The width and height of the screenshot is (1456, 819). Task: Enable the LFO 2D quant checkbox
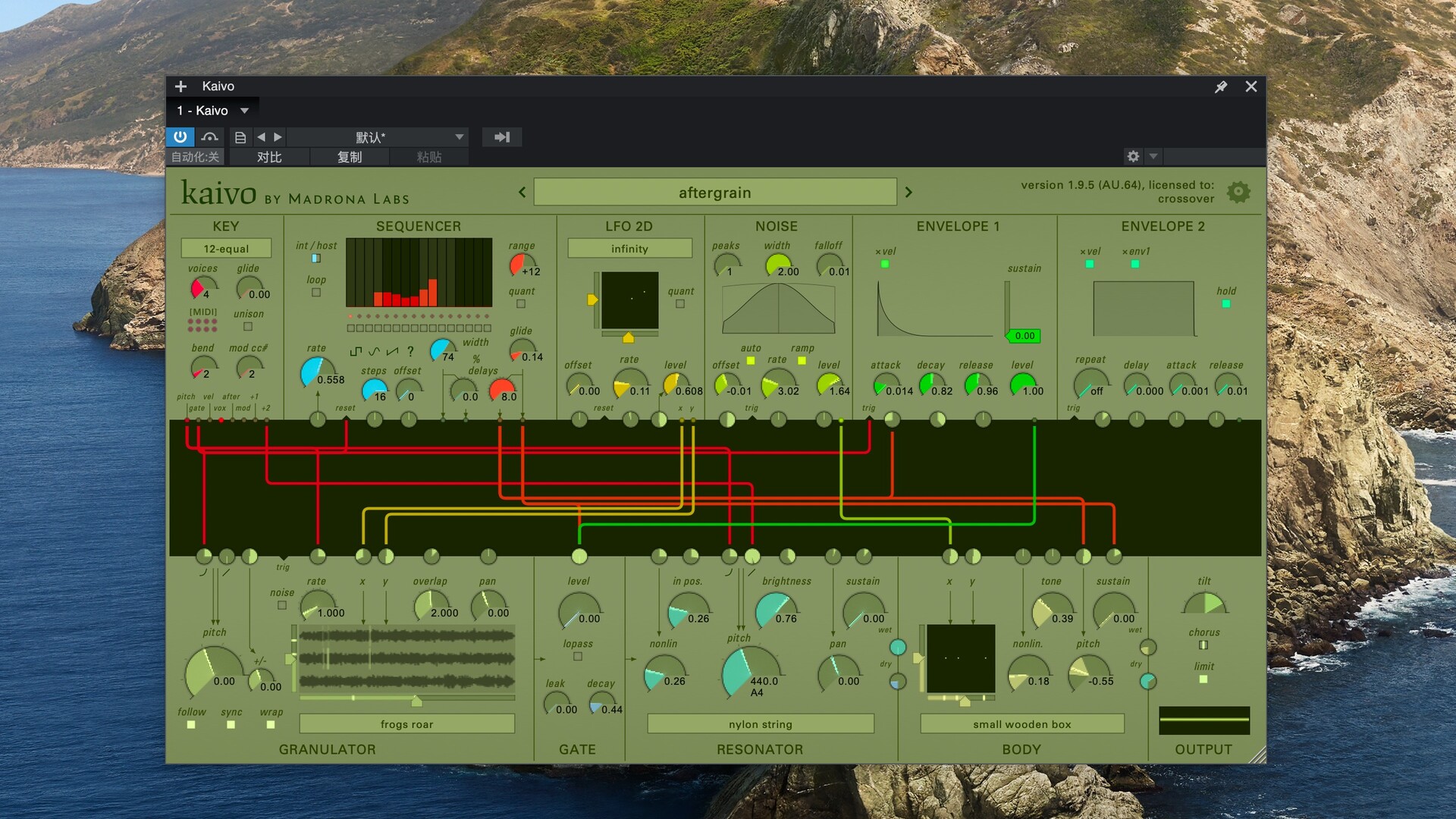(x=680, y=304)
